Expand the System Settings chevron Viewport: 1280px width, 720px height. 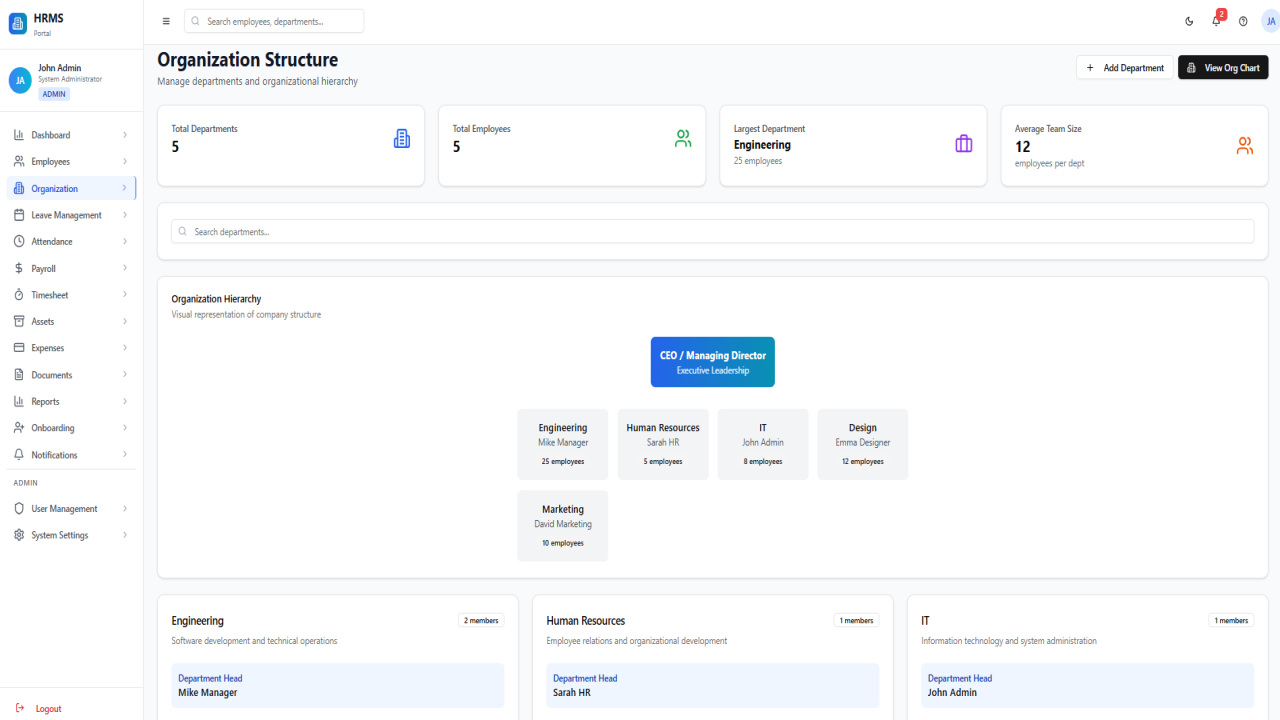point(125,535)
